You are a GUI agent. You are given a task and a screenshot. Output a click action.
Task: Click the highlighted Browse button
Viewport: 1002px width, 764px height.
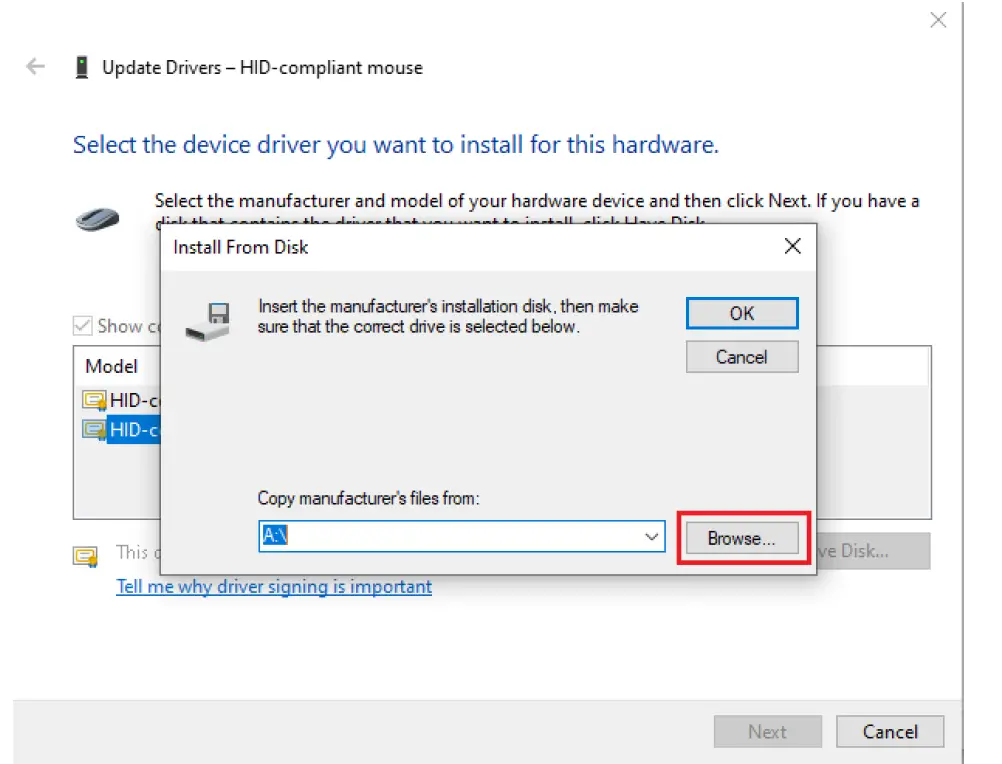[x=740, y=537]
